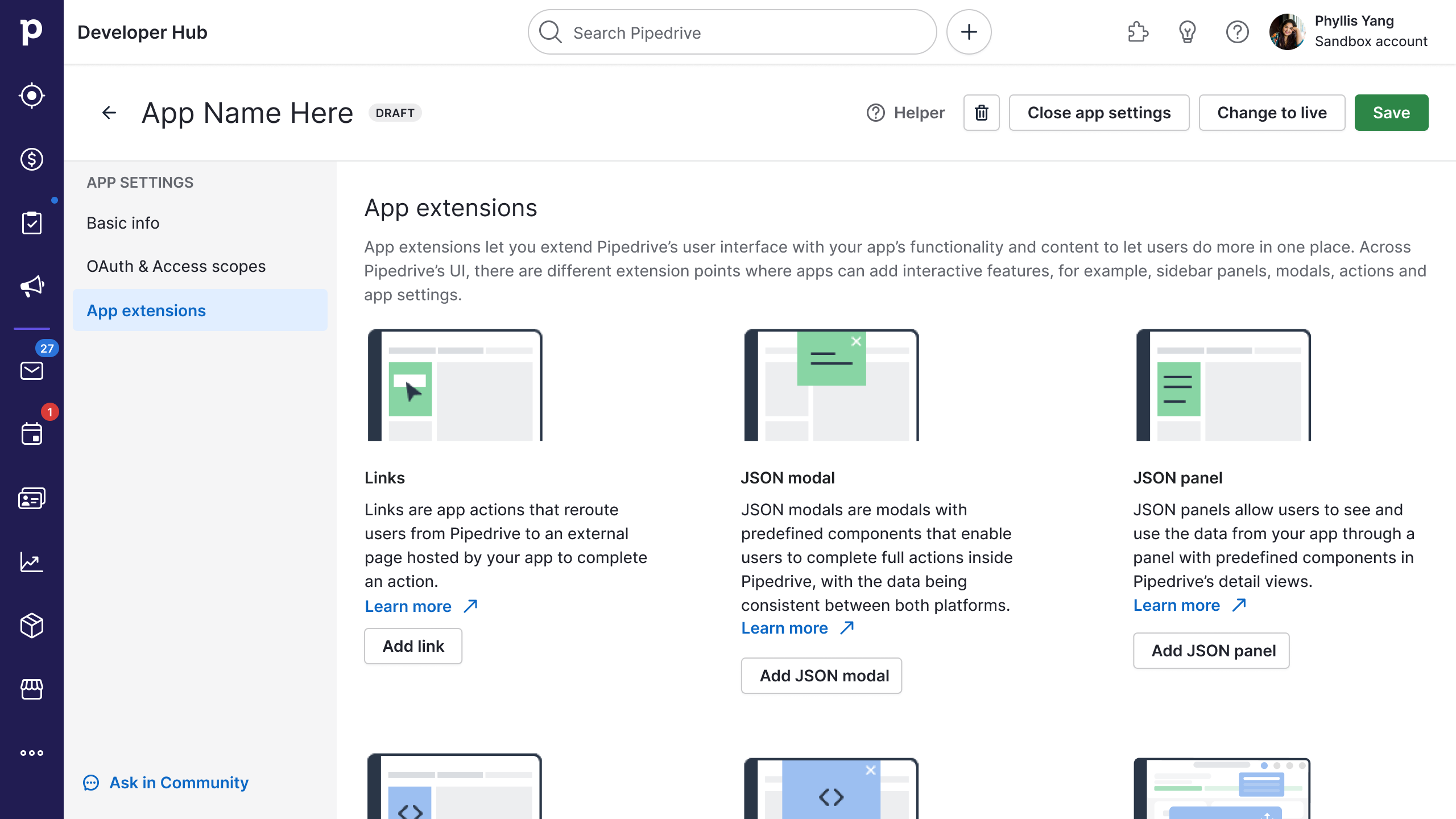Open the Help question mark icon

pyautogui.click(x=1237, y=32)
